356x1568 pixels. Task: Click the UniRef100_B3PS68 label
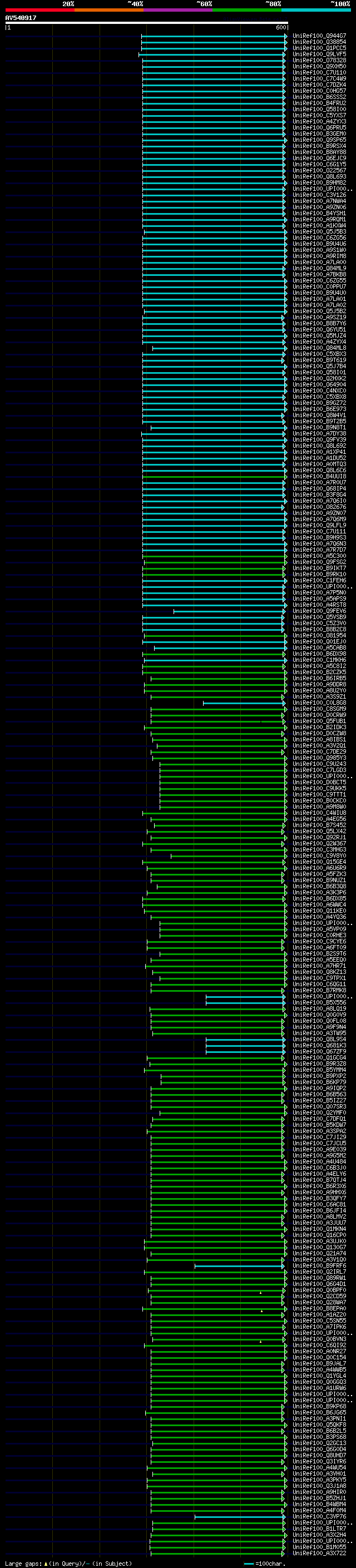pyautogui.click(x=319, y=1437)
